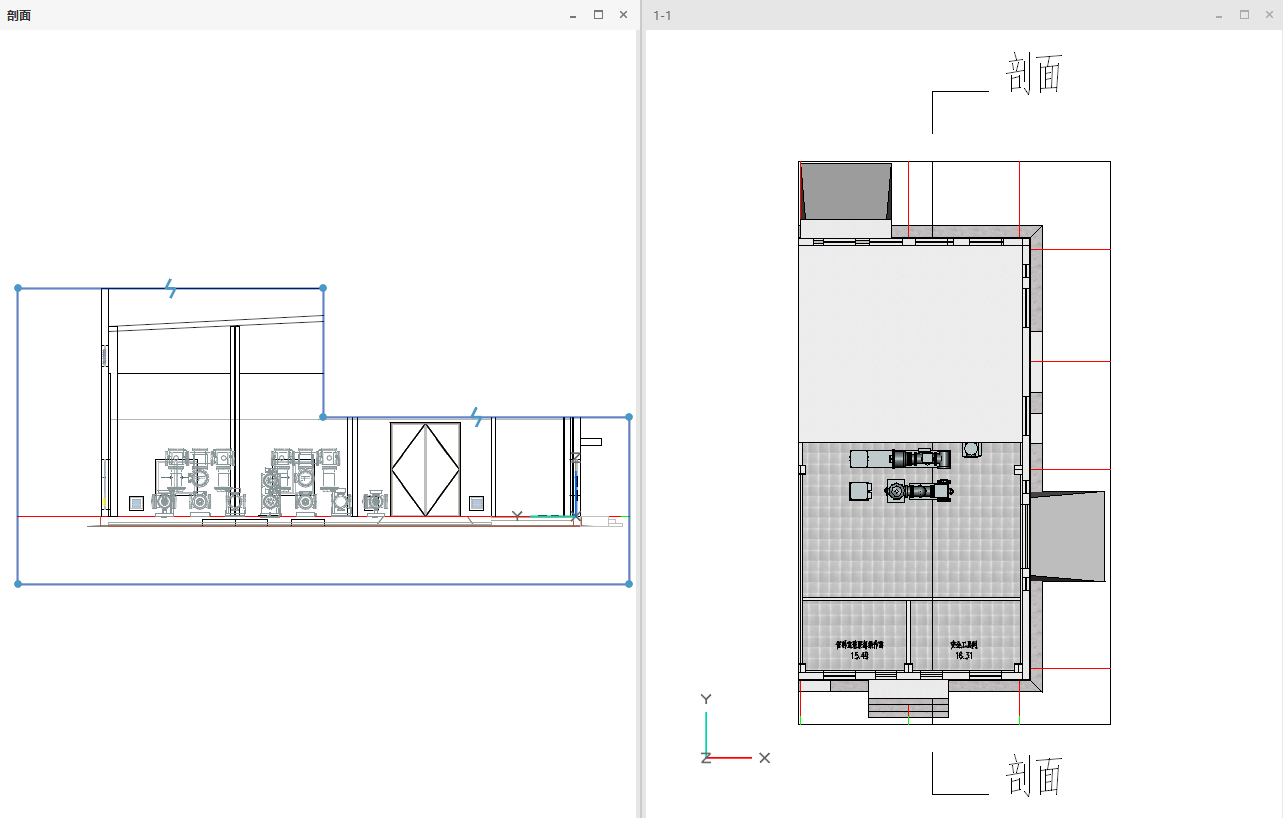Close the 剖面 section window
Screen dimensions: 1283x818
pos(623,15)
